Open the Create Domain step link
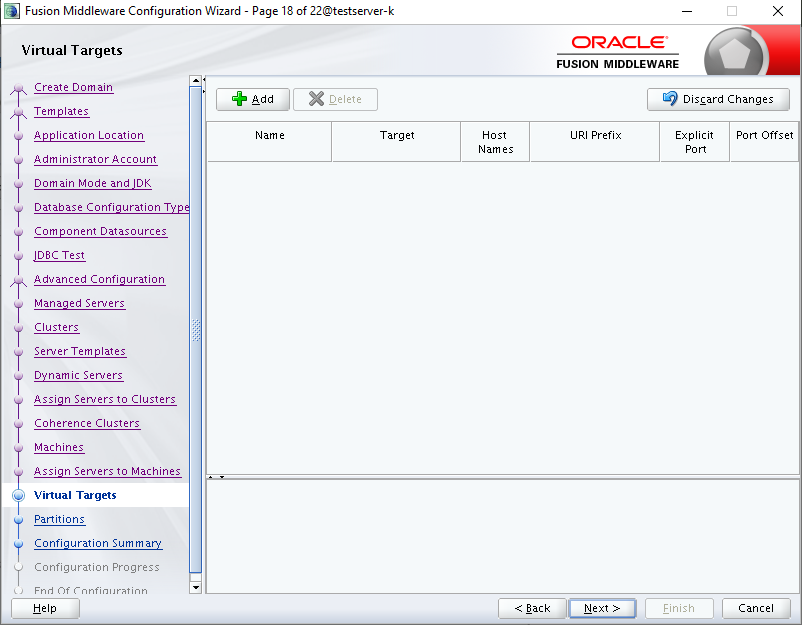Screen dimensions: 802x625 (73, 87)
